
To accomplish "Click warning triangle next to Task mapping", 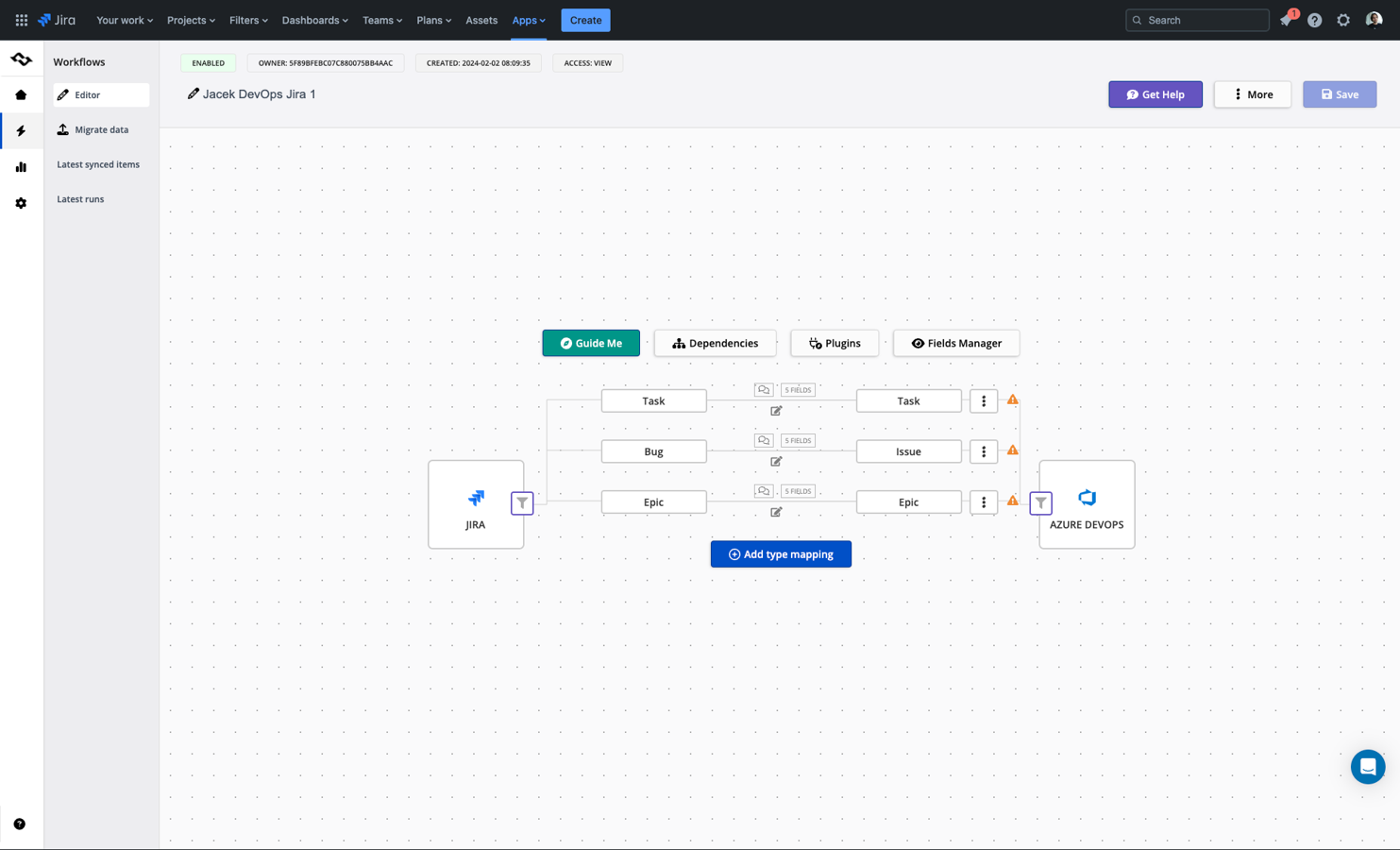I will pos(1013,399).
